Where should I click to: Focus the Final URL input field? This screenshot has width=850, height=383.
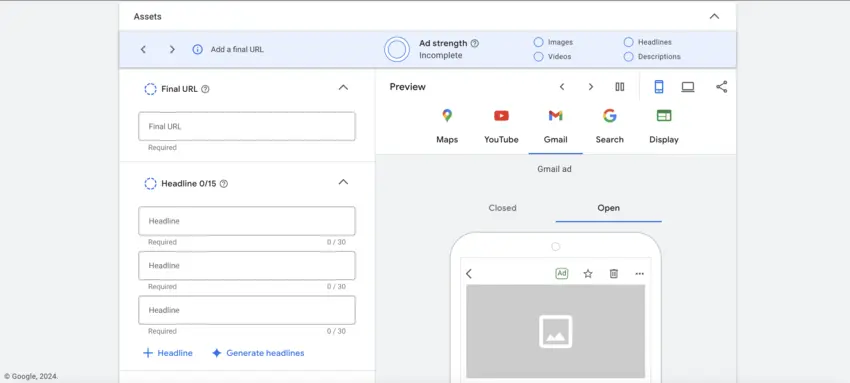(247, 126)
